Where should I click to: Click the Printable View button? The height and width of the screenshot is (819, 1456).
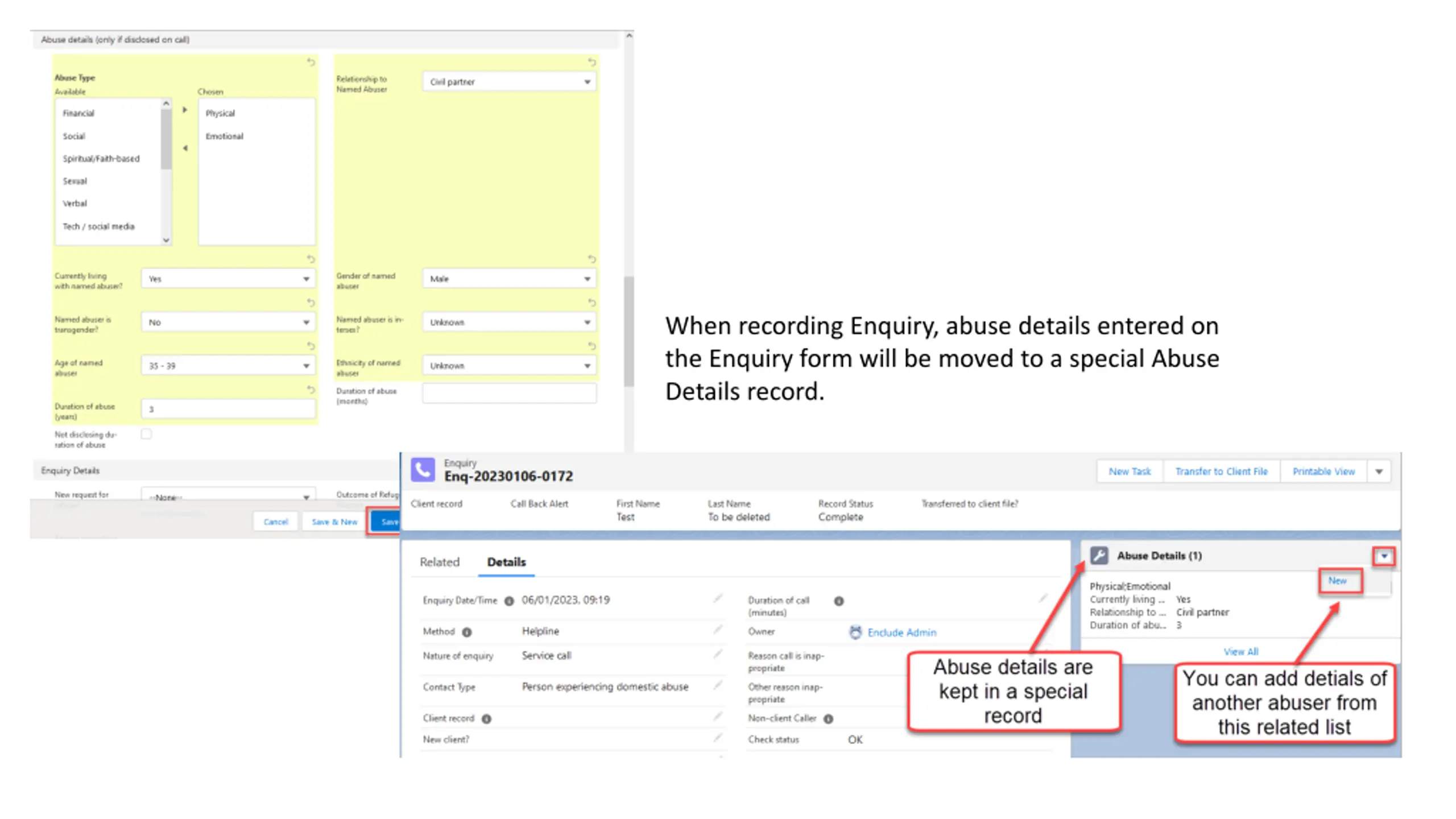pos(1323,471)
